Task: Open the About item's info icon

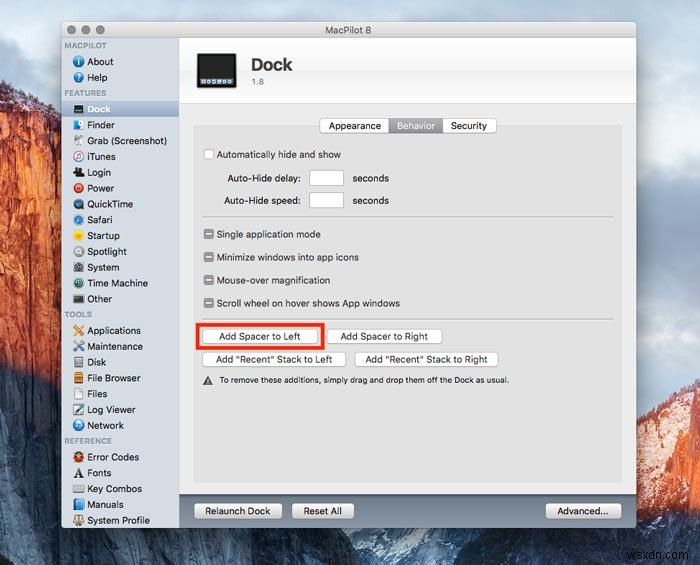Action: [x=79, y=62]
